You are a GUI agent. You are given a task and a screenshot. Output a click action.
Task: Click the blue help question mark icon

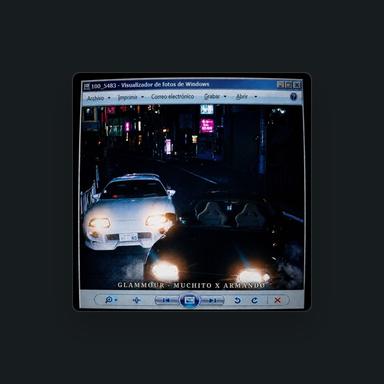tap(293, 97)
